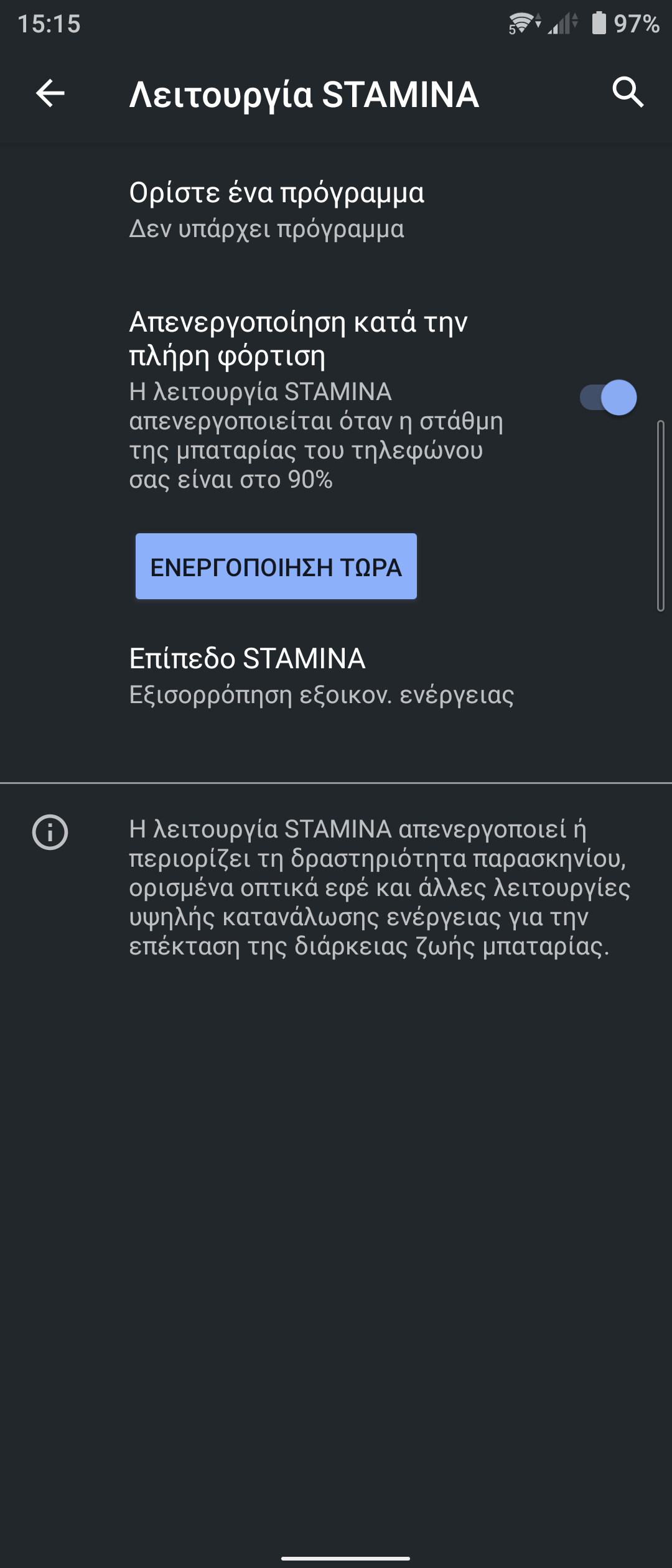The width and height of the screenshot is (672, 1568).
Task: Open Ορίστε ένα πρόγραμμα setting
Action: click(x=336, y=210)
